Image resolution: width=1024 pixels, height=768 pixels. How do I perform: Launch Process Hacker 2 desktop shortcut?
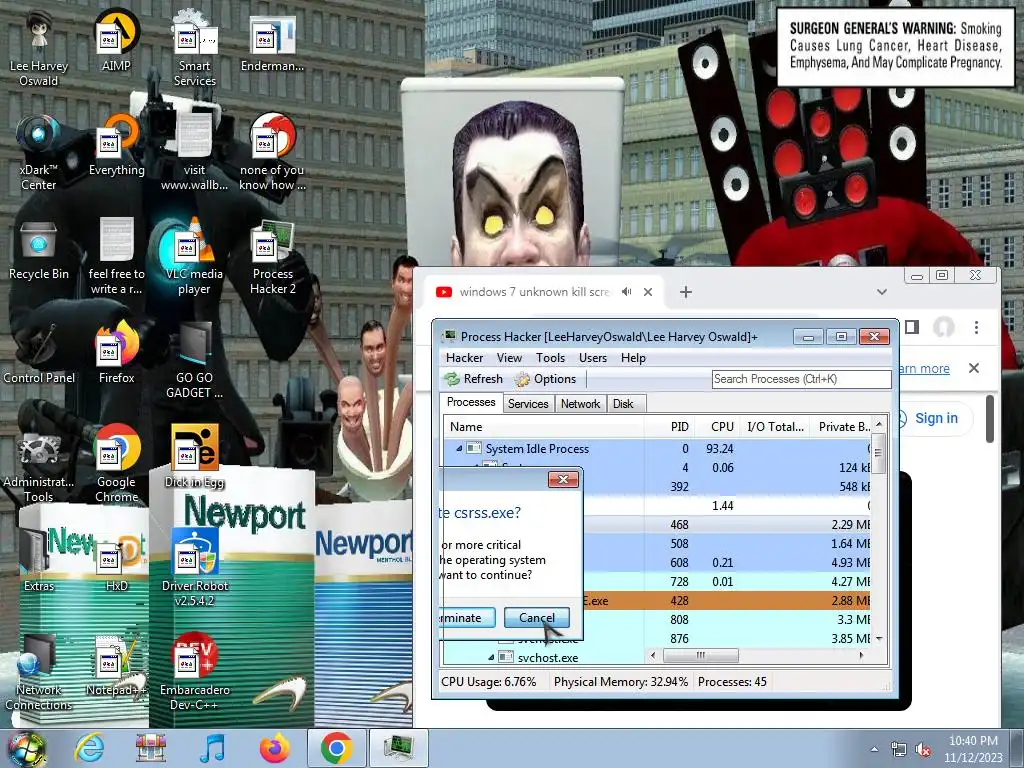pyautogui.click(x=272, y=257)
